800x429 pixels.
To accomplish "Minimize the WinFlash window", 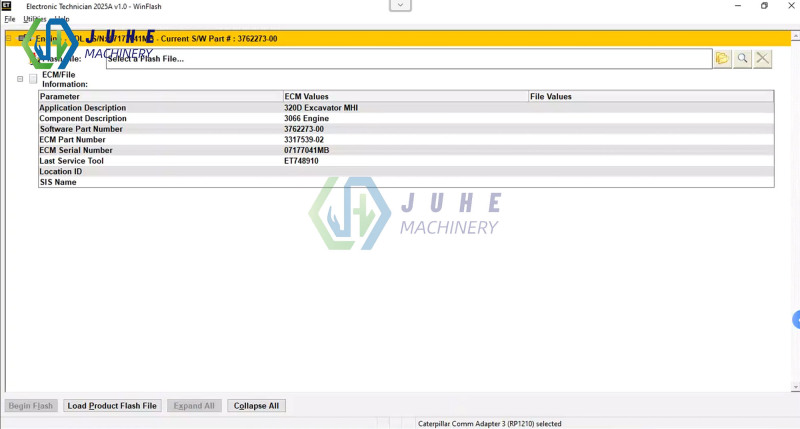I will point(738,6).
